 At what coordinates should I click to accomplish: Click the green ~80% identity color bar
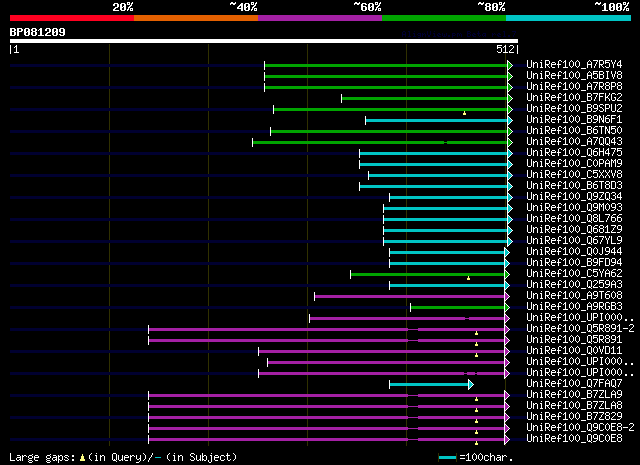(444, 18)
